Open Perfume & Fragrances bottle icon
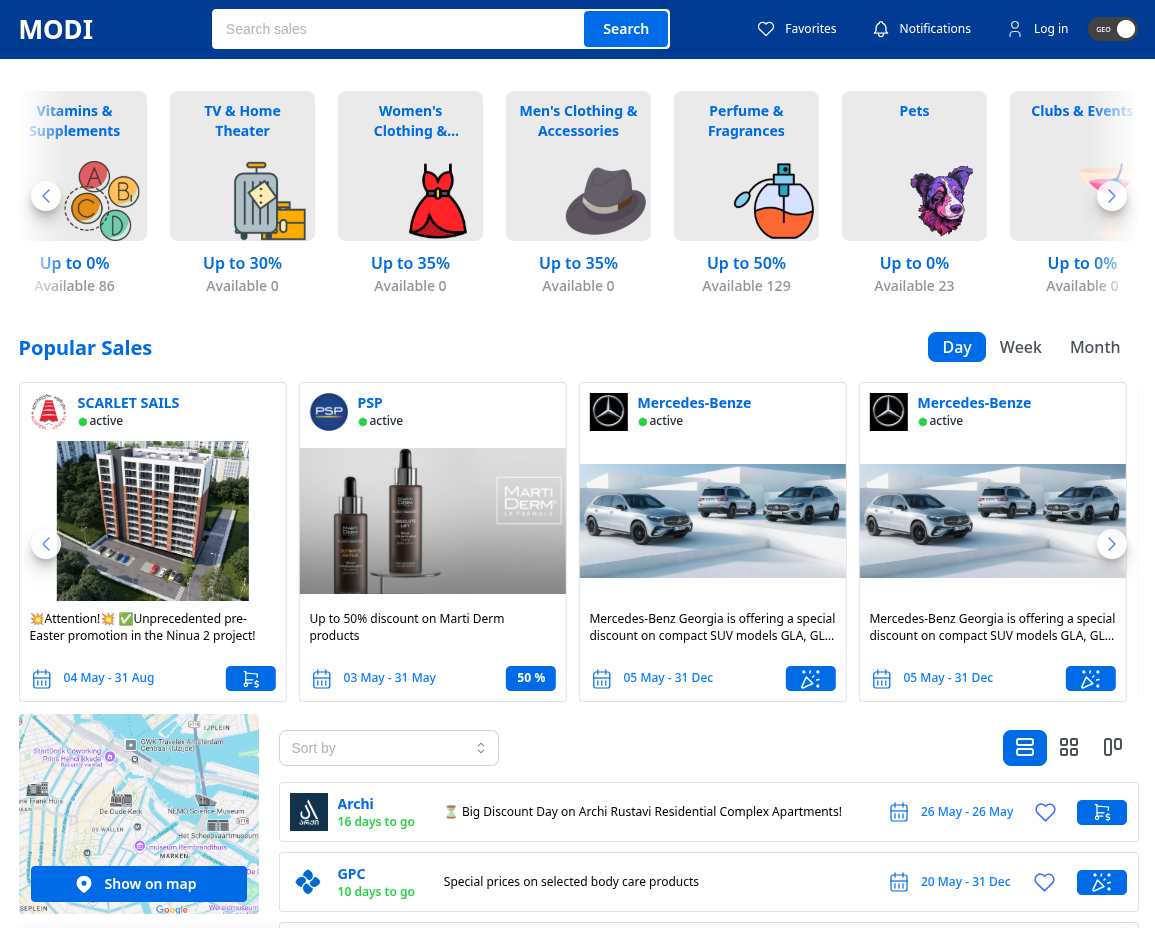The image size is (1155, 928). (x=774, y=201)
